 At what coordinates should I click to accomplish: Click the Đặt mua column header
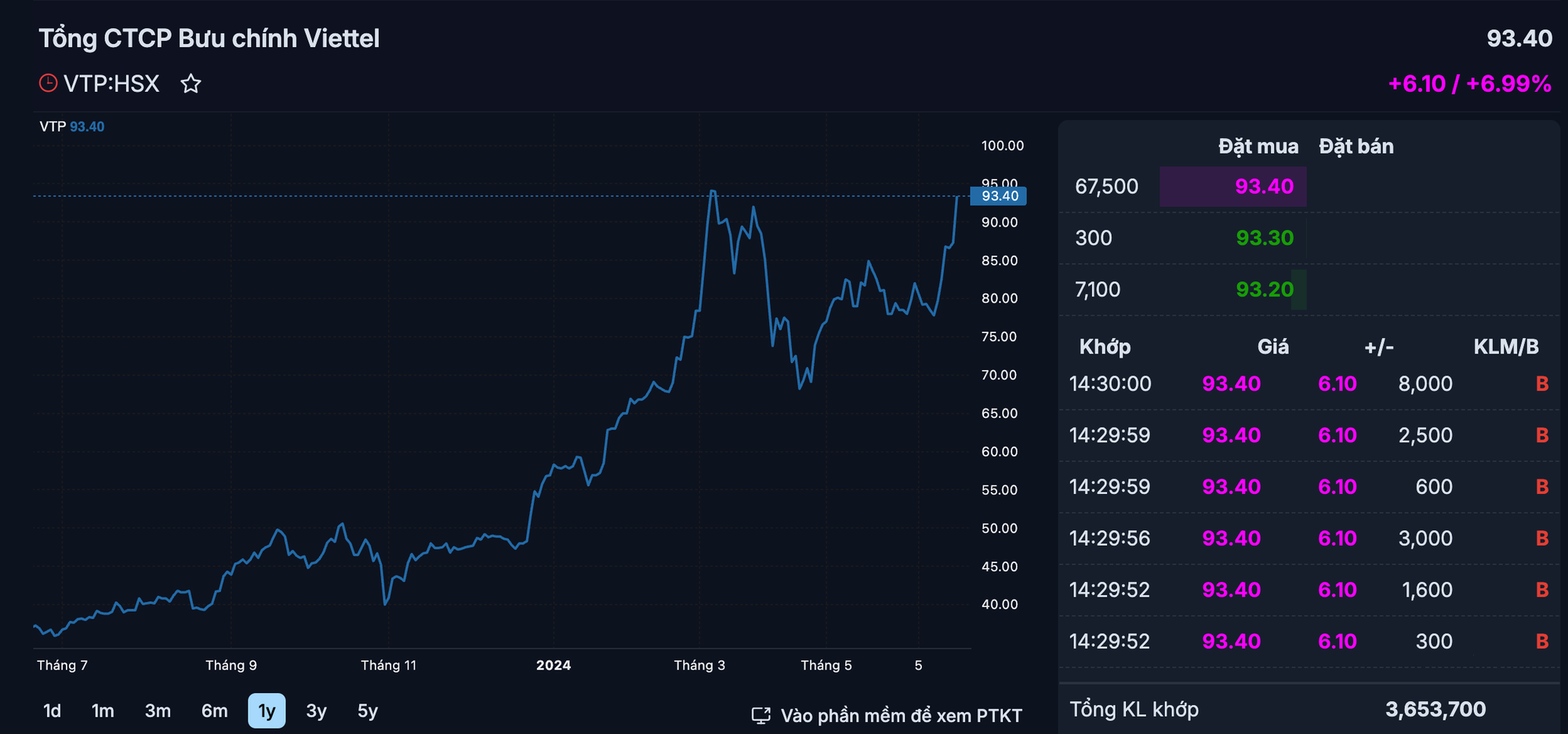pos(1258,147)
